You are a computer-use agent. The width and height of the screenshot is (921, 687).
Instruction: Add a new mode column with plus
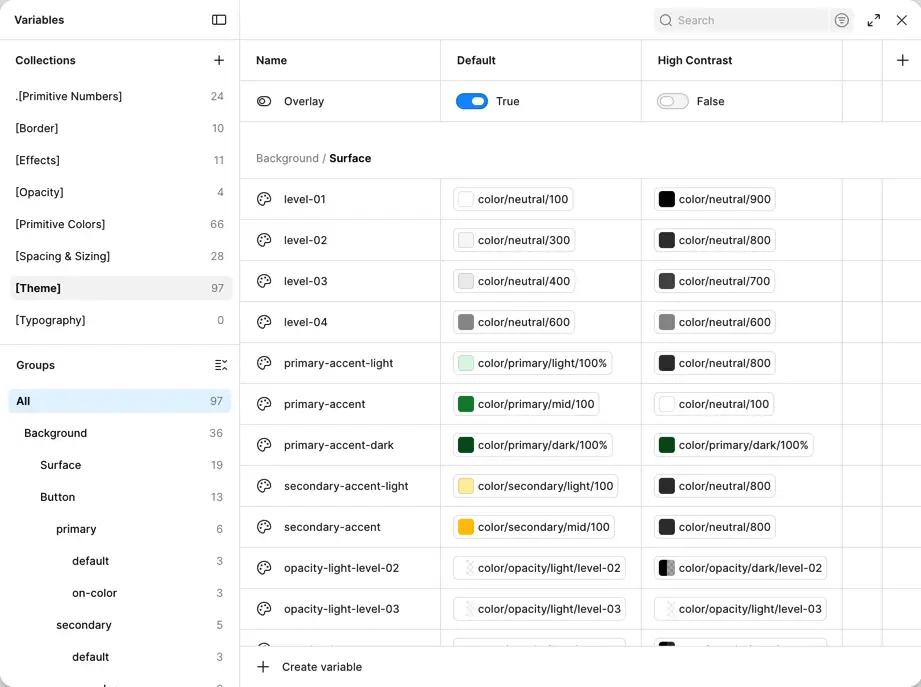pyautogui.click(x=902, y=60)
